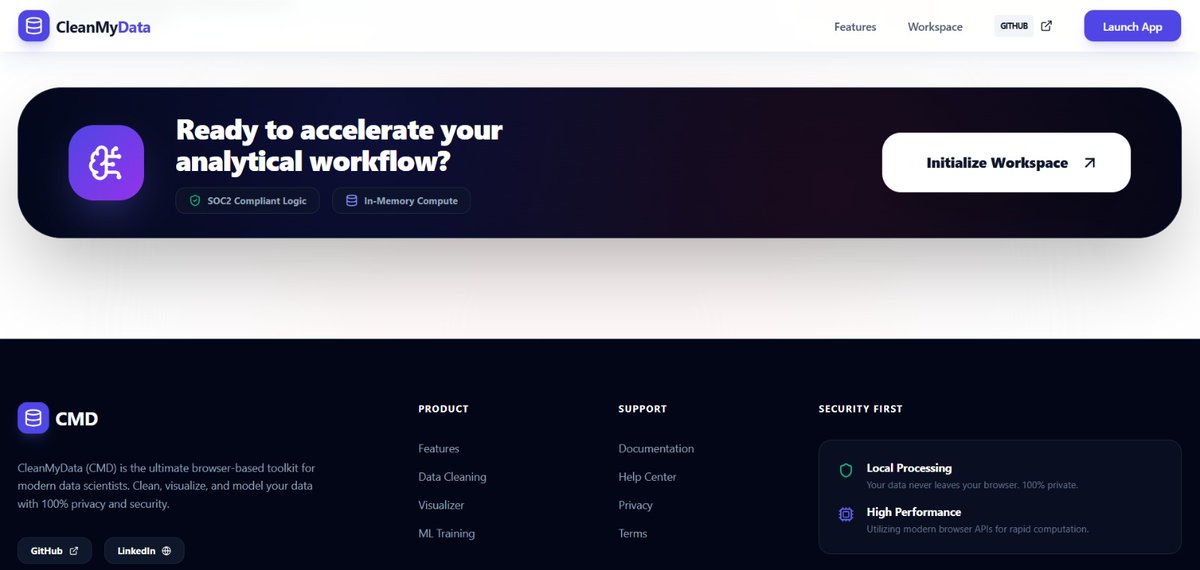Click the GitHub button in the footer
The height and width of the screenshot is (570, 1200).
point(55,551)
